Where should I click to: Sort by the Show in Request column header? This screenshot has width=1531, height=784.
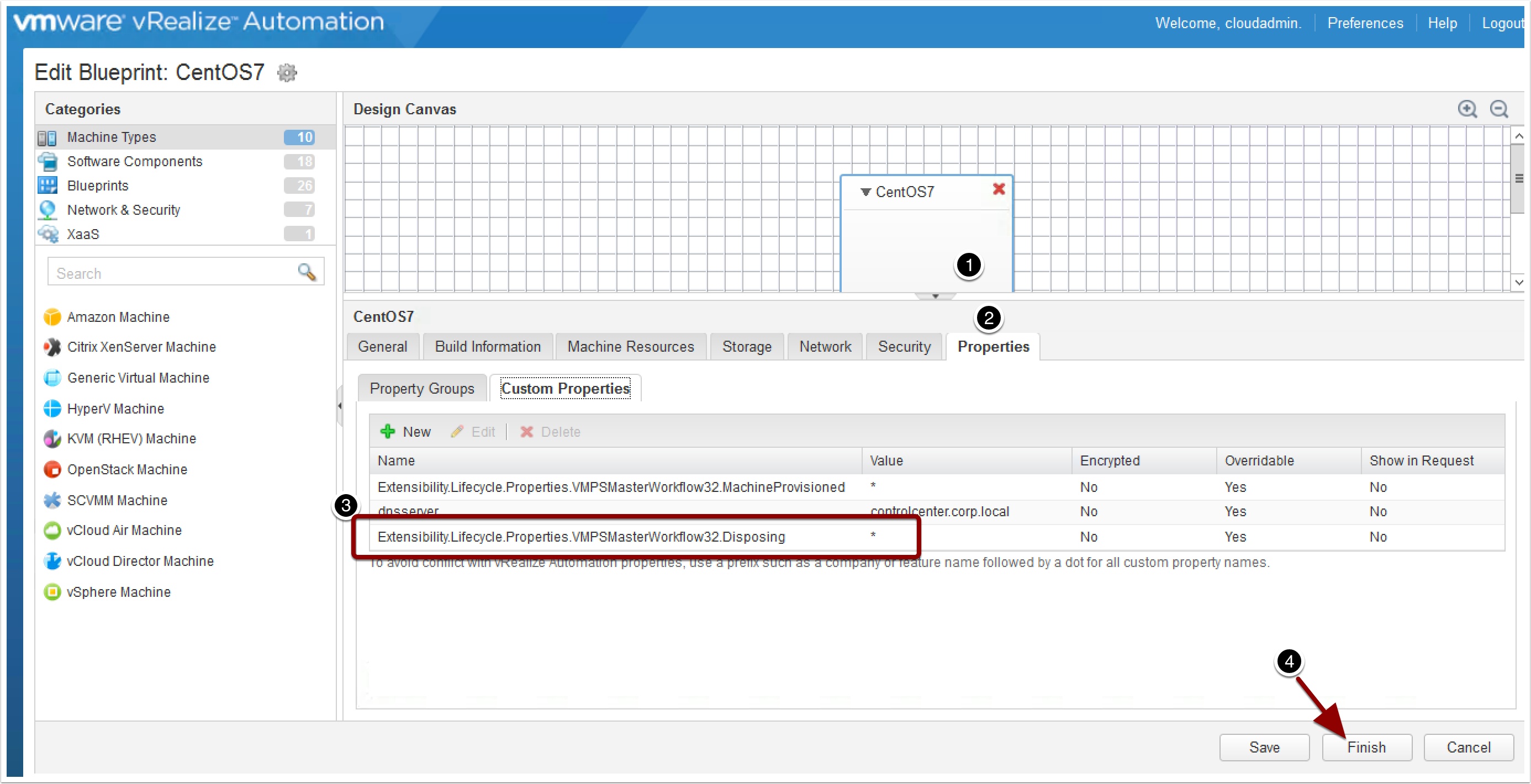coord(1434,461)
